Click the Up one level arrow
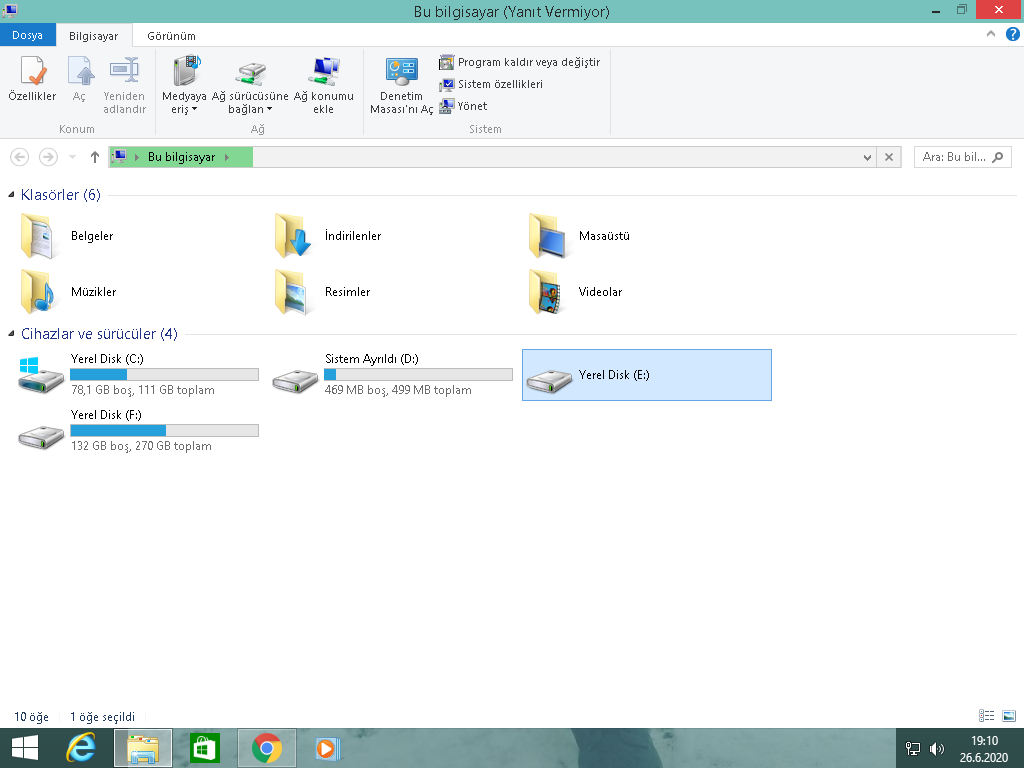The width and height of the screenshot is (1024, 768). (95, 157)
